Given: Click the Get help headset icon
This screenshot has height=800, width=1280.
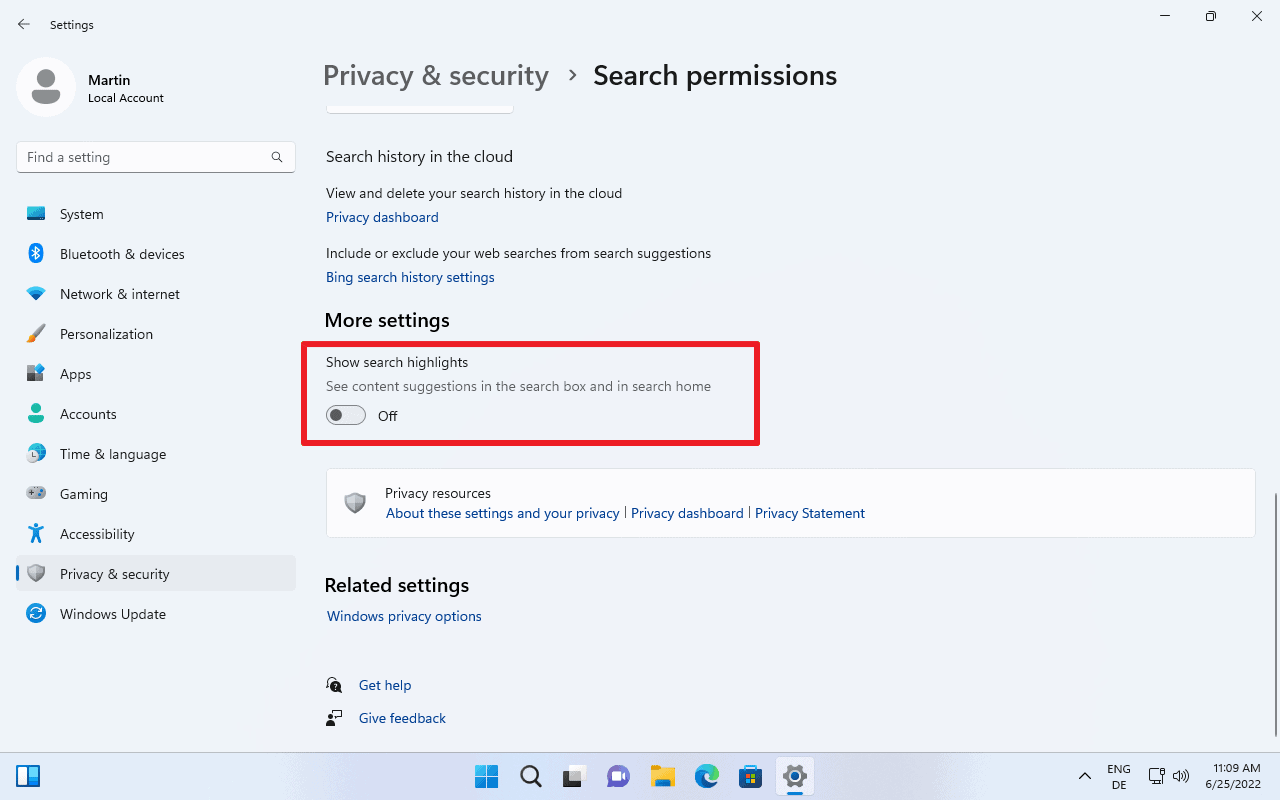Looking at the screenshot, I should click(x=335, y=685).
